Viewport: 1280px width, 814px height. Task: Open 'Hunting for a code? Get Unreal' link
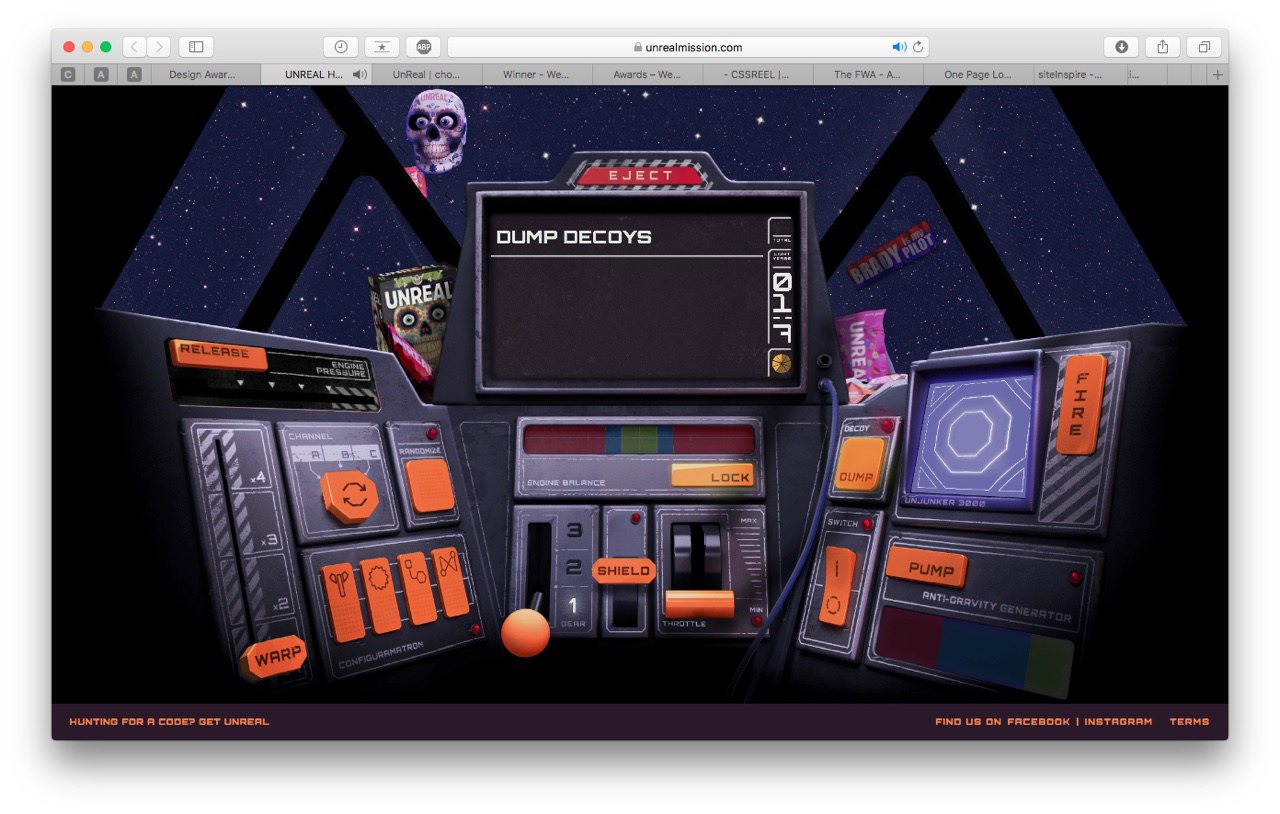tap(169, 721)
